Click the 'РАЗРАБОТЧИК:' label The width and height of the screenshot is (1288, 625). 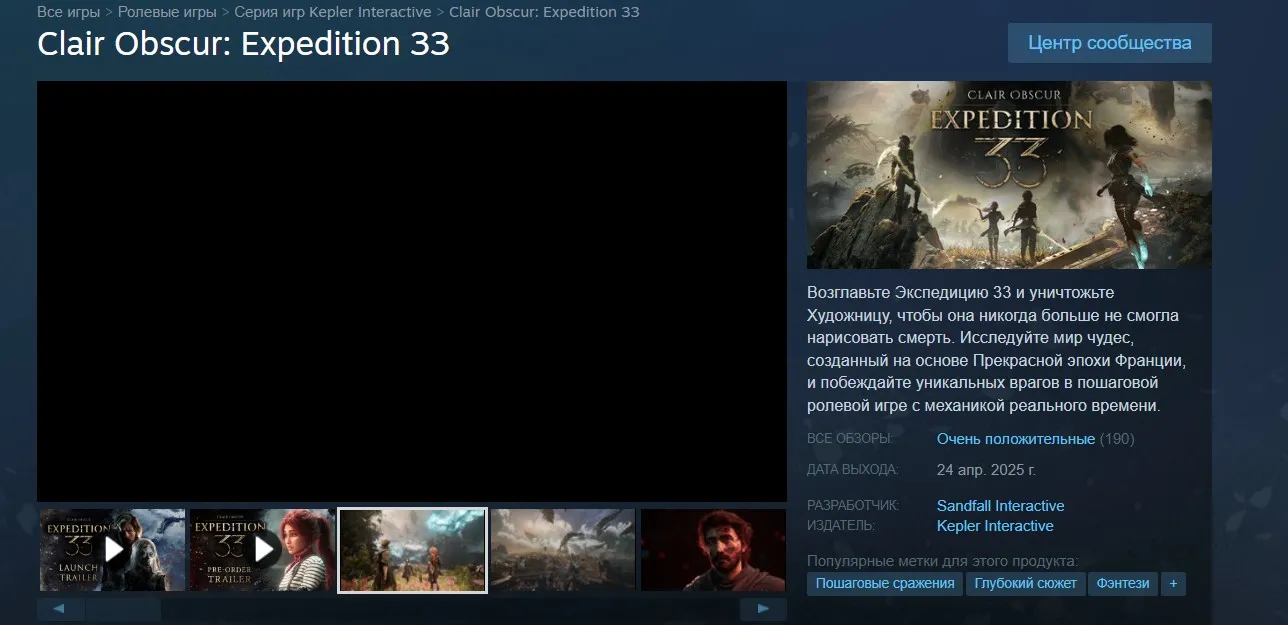(x=853, y=506)
